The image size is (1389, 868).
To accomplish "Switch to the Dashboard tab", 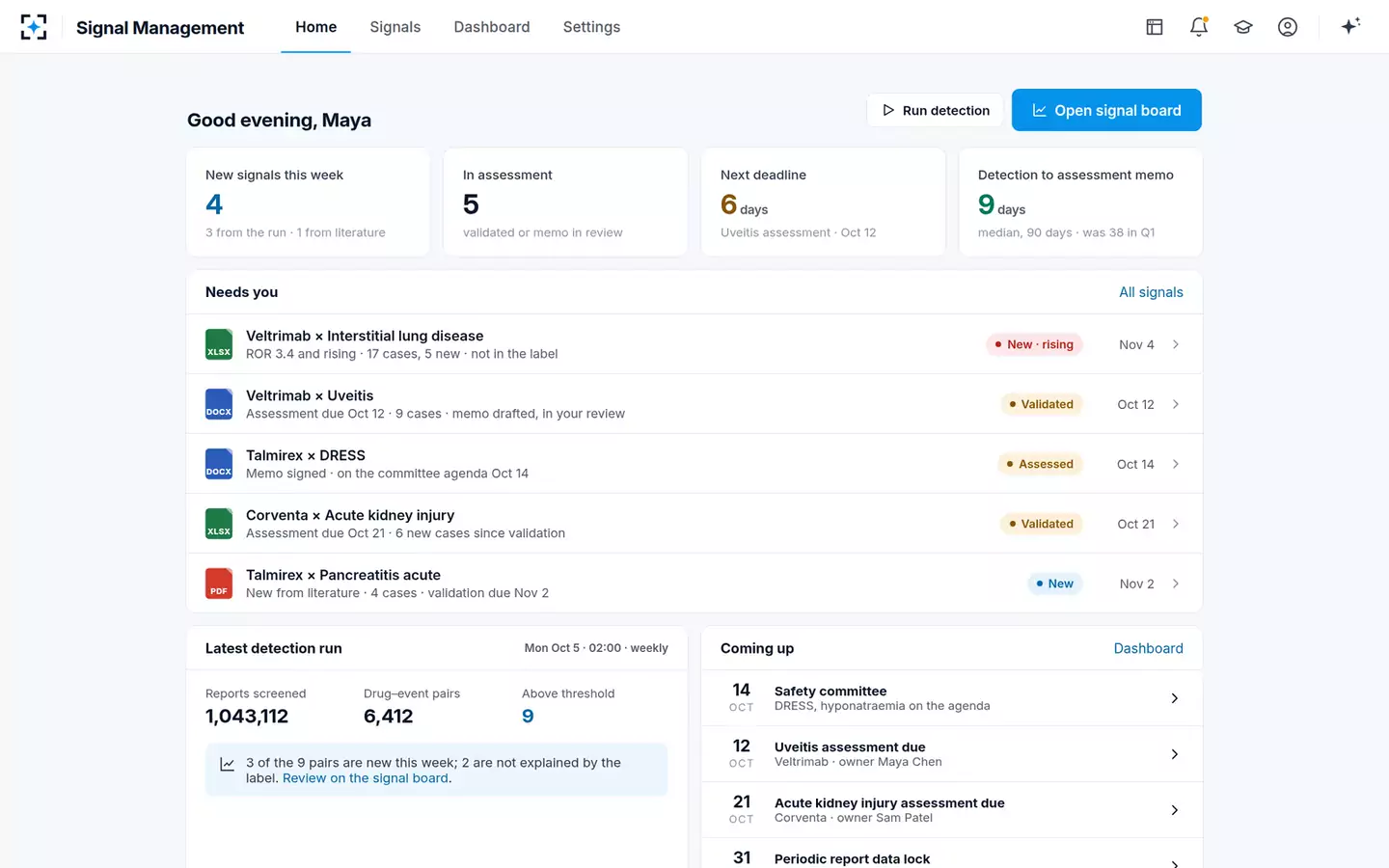I will (x=492, y=27).
